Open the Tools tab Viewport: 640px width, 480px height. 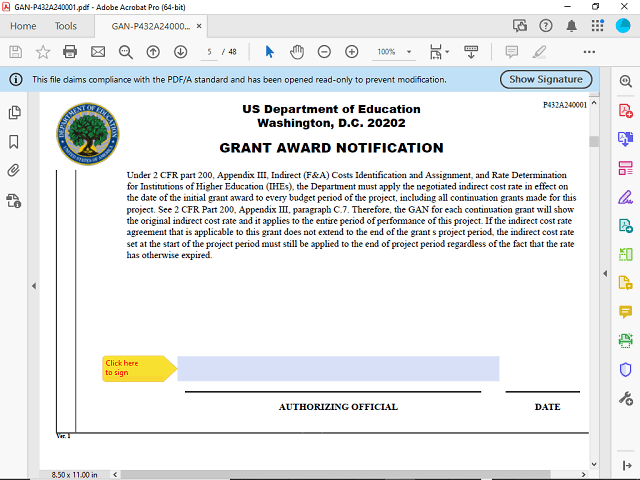coord(65,26)
